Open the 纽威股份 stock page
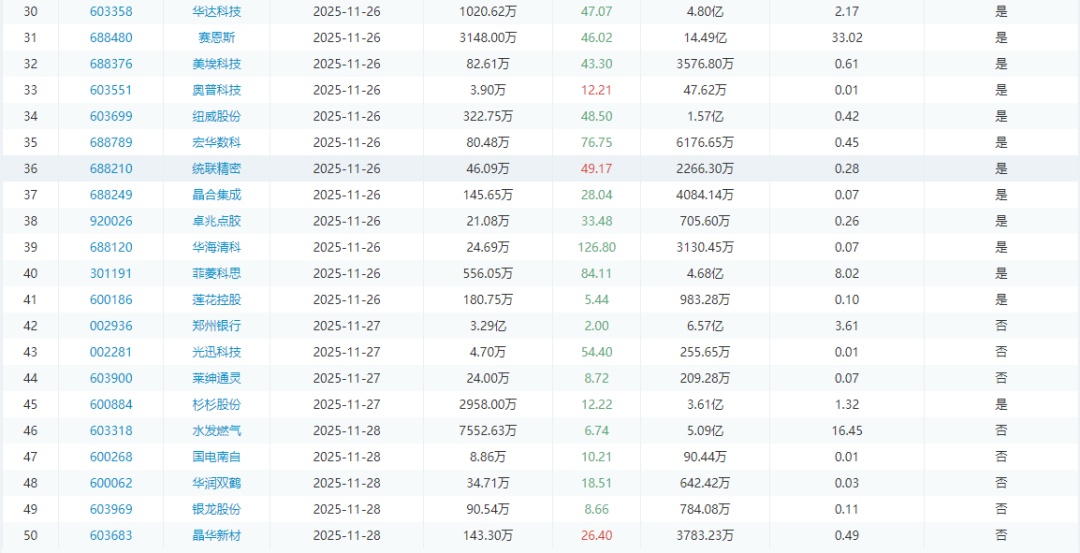 (217, 116)
